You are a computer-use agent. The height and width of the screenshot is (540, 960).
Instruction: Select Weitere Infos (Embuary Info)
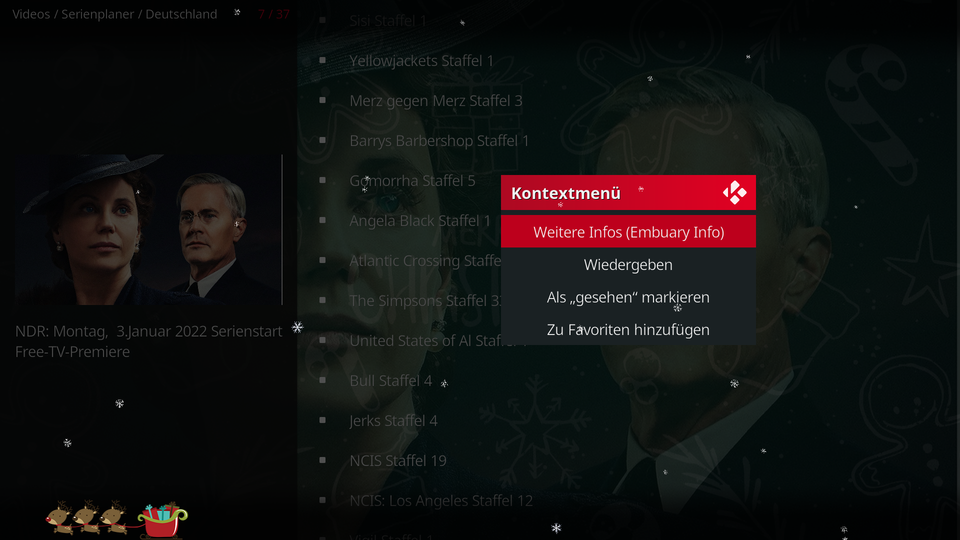(628, 232)
